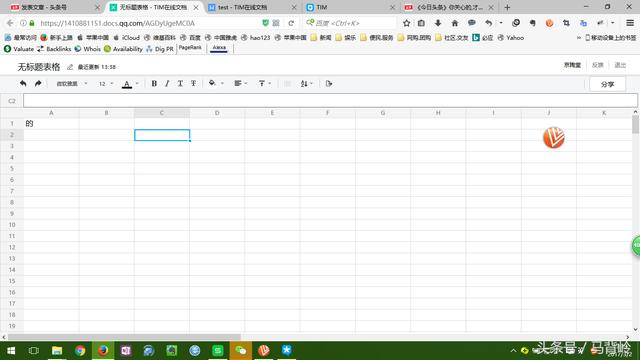Click the bookmark star icon
Image resolution: width=640 pixels, height=360 pixels.
pyautogui.click(x=406, y=23)
